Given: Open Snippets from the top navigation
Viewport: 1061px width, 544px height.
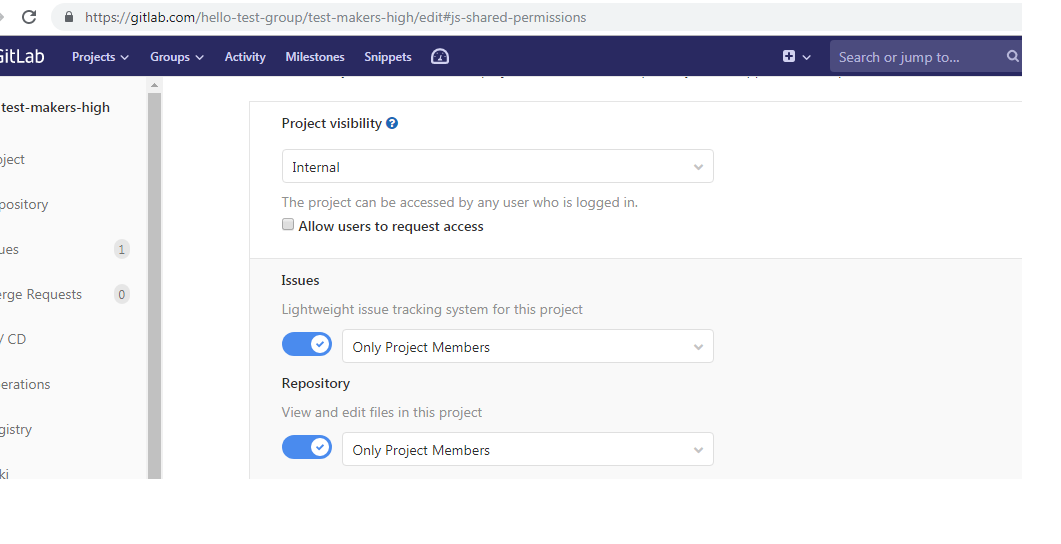Looking at the screenshot, I should [x=388, y=57].
